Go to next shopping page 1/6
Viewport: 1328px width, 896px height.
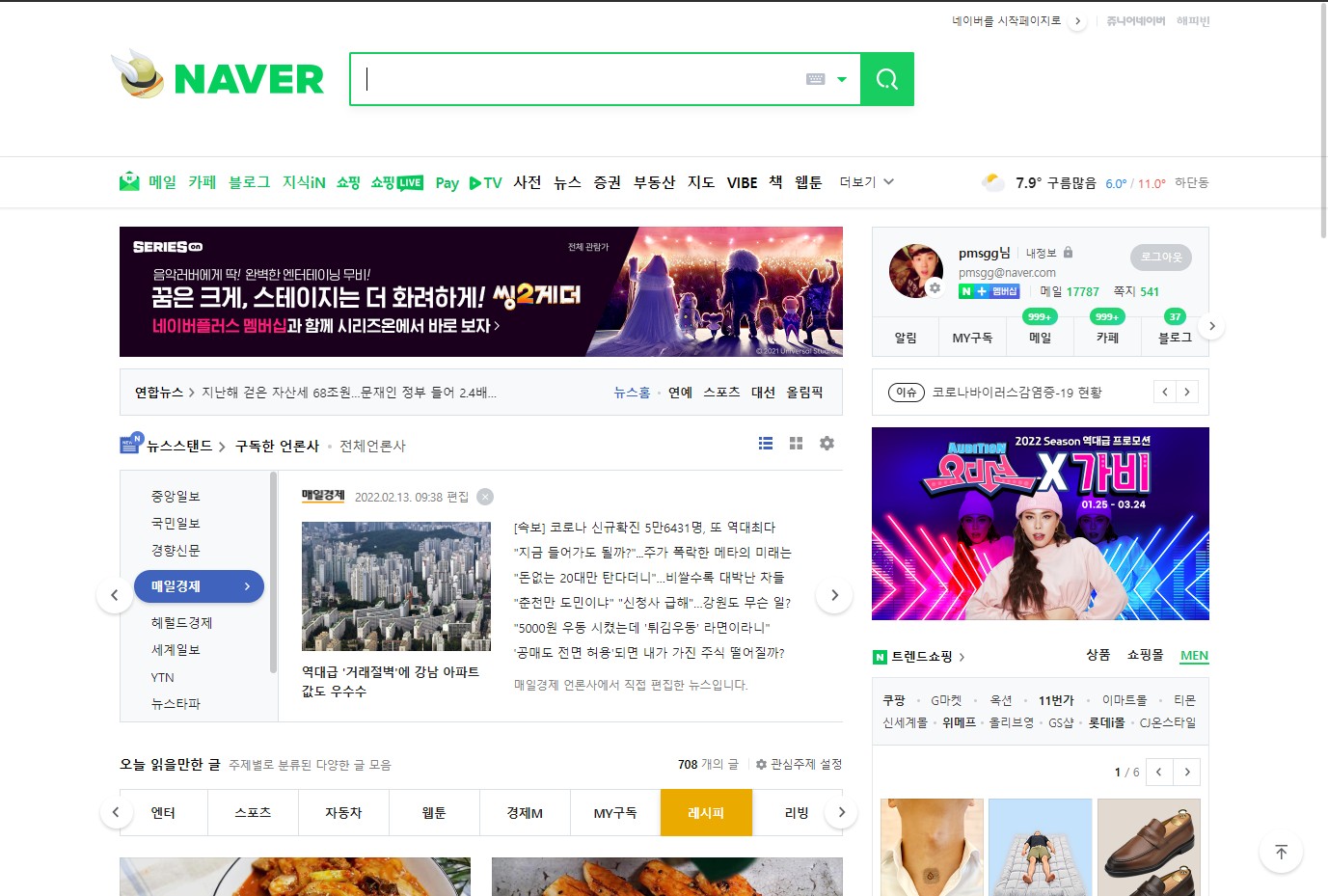(1187, 772)
